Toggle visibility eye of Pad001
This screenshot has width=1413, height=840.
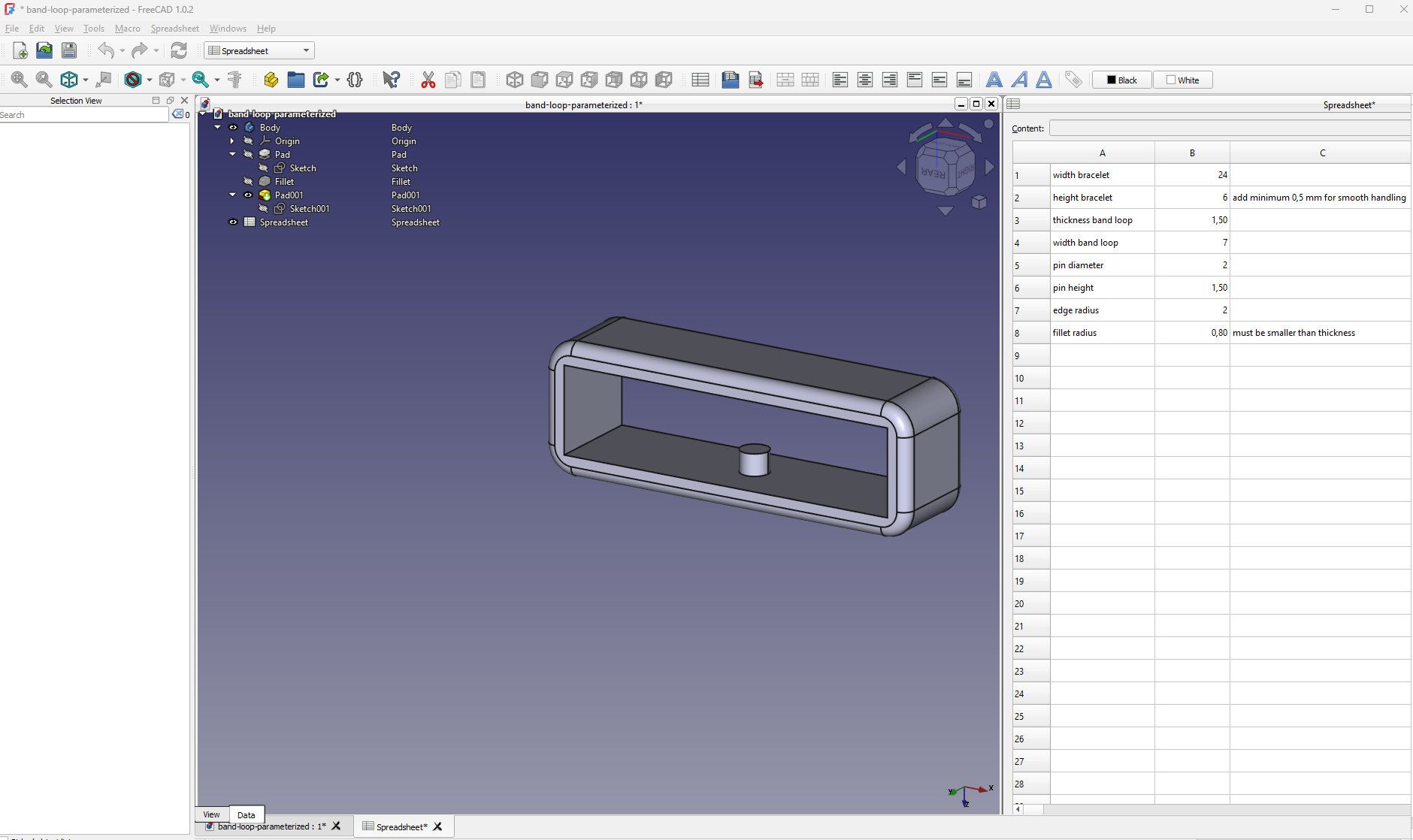[248, 195]
